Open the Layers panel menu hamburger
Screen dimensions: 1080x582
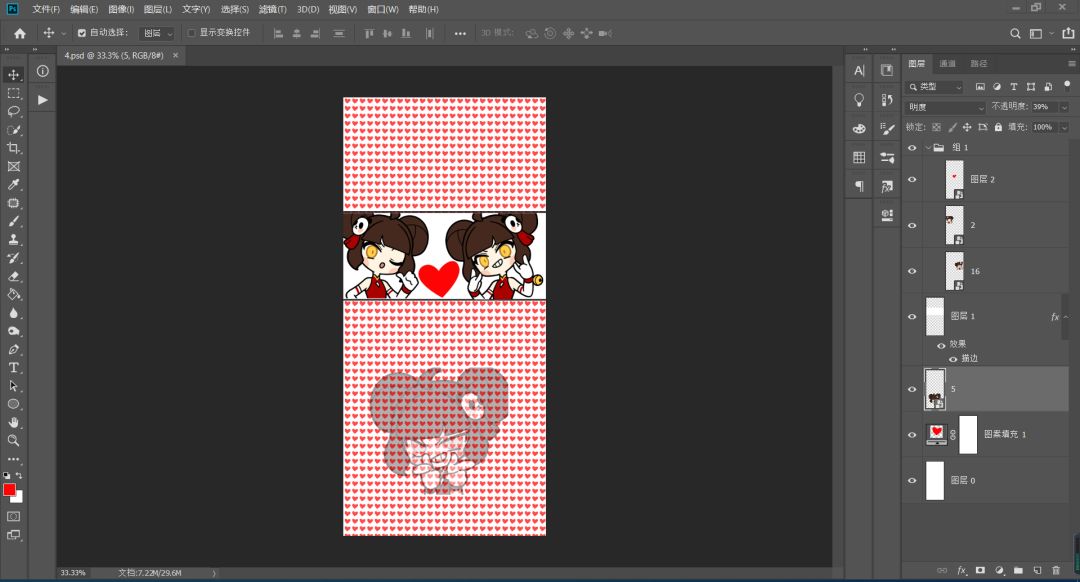coord(1071,63)
